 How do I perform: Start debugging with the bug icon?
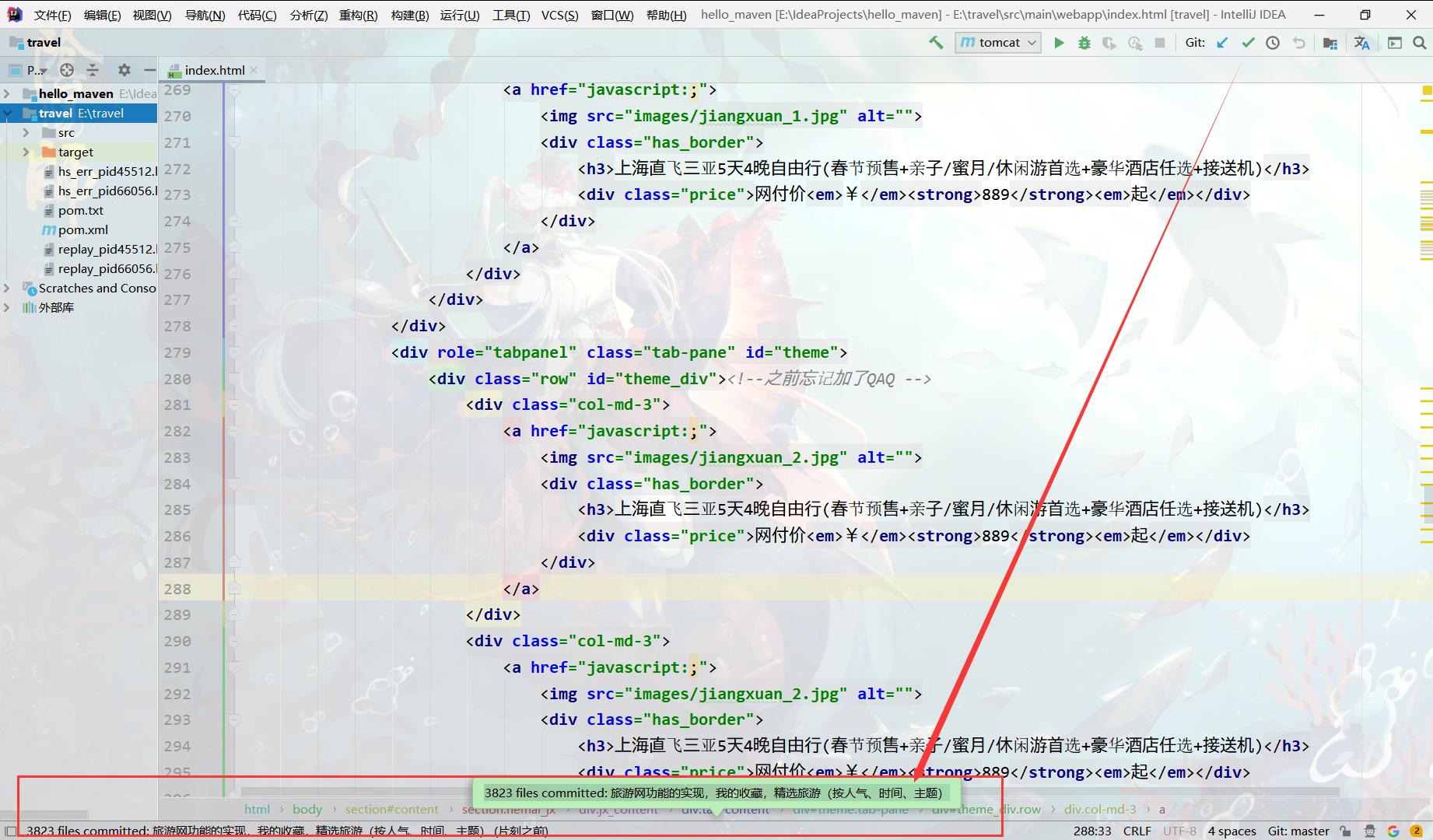[1084, 43]
